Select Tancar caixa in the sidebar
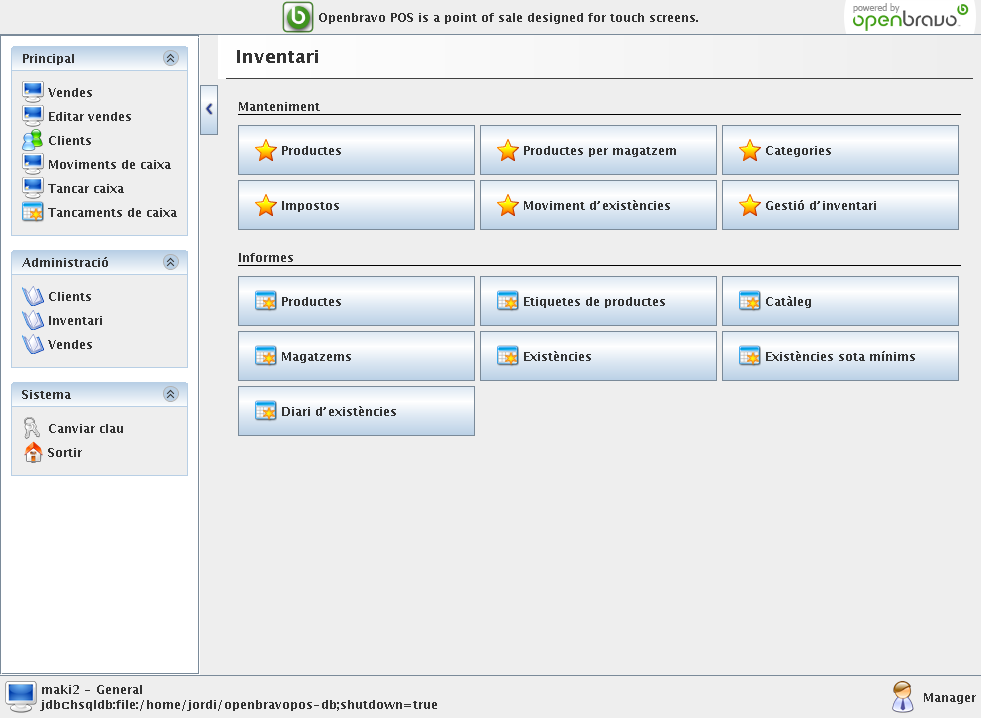The image size is (981, 718). point(86,188)
